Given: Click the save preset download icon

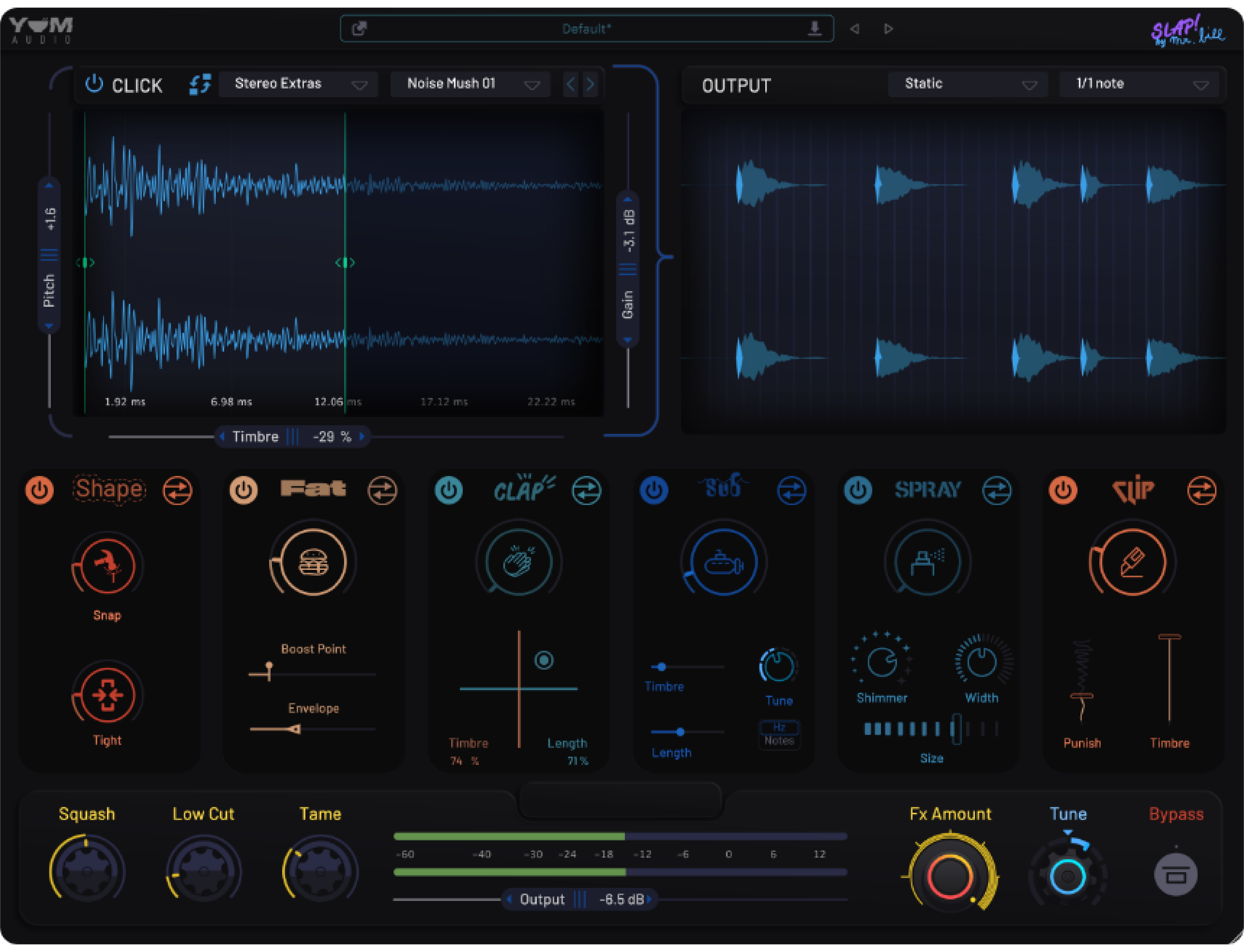Looking at the screenshot, I should tap(815, 28).
